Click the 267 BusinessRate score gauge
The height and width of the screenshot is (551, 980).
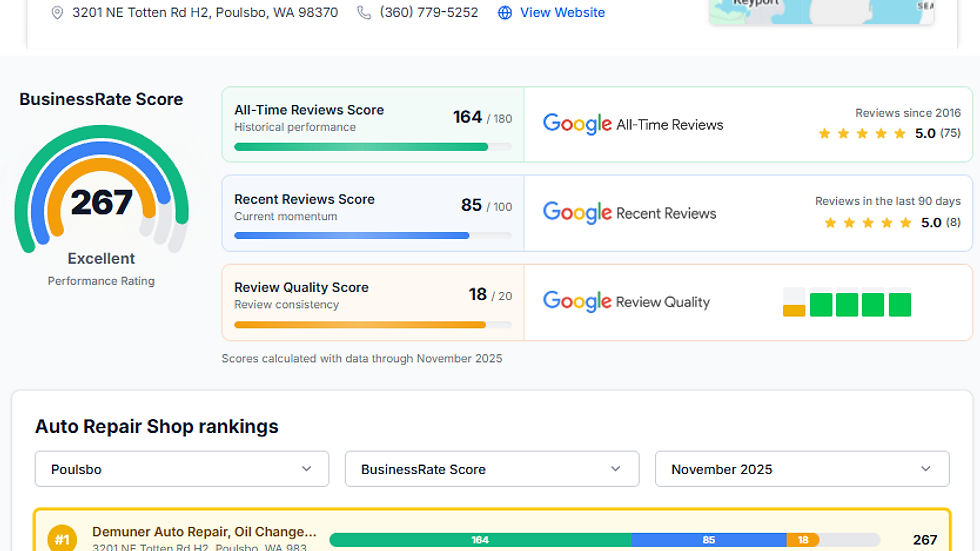point(101,189)
